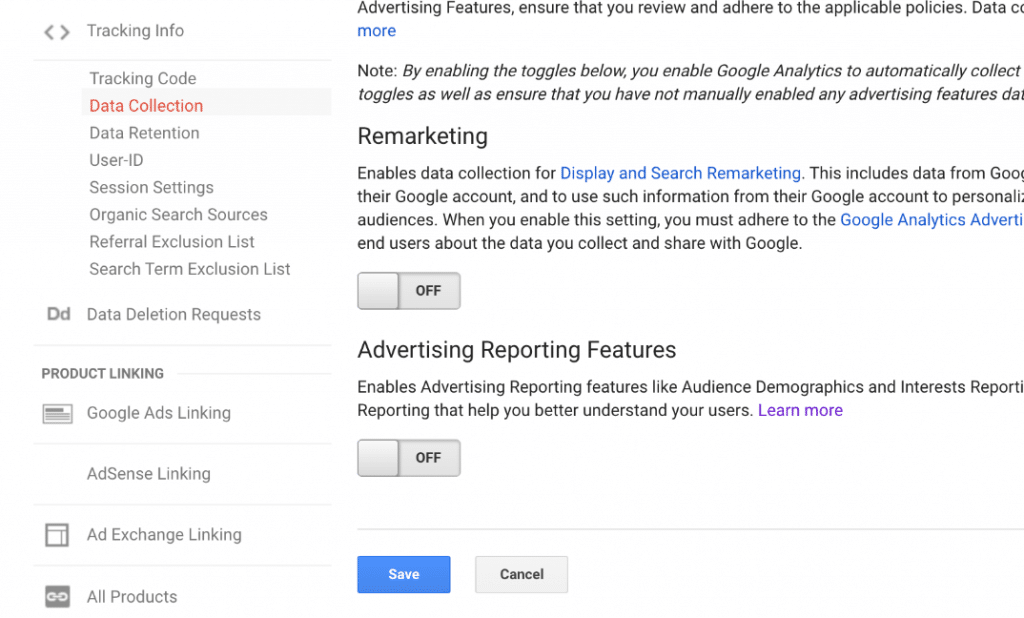1024x618 pixels.
Task: Click the Google Ads Linking icon
Action: pos(57,414)
